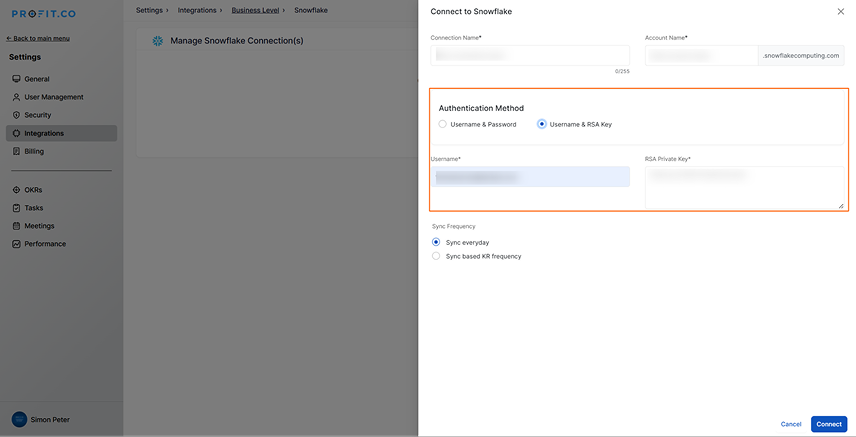
Task: Click the Authentication Method heading
Action: 481,108
